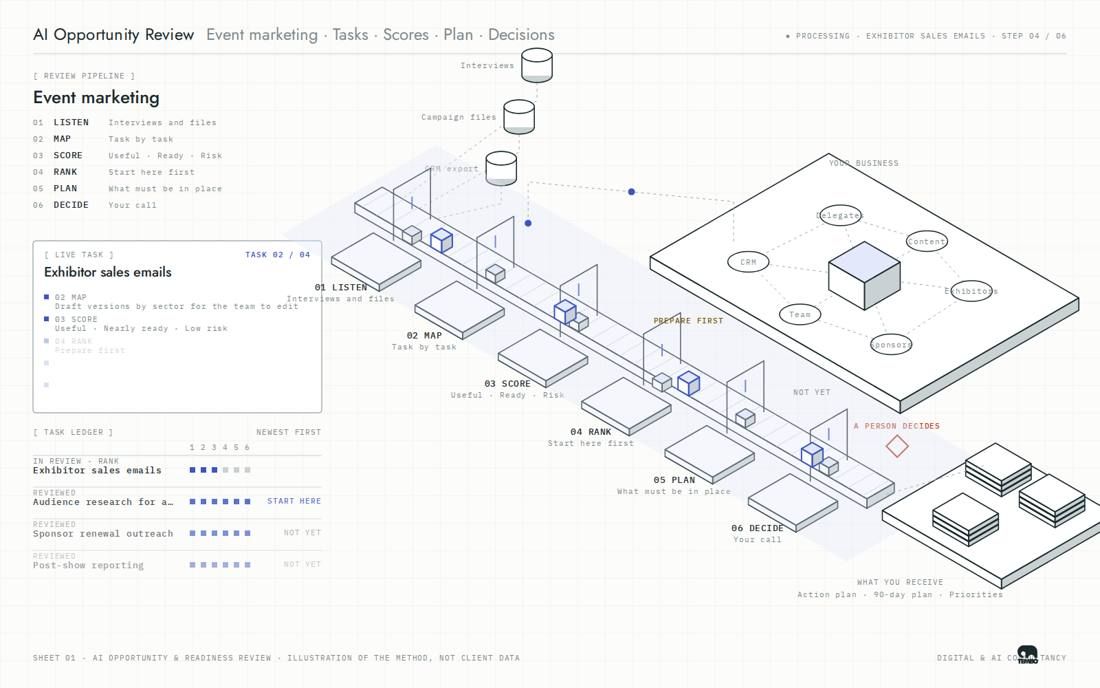Click Exhibitor sales emails title in live task card

coord(107,272)
